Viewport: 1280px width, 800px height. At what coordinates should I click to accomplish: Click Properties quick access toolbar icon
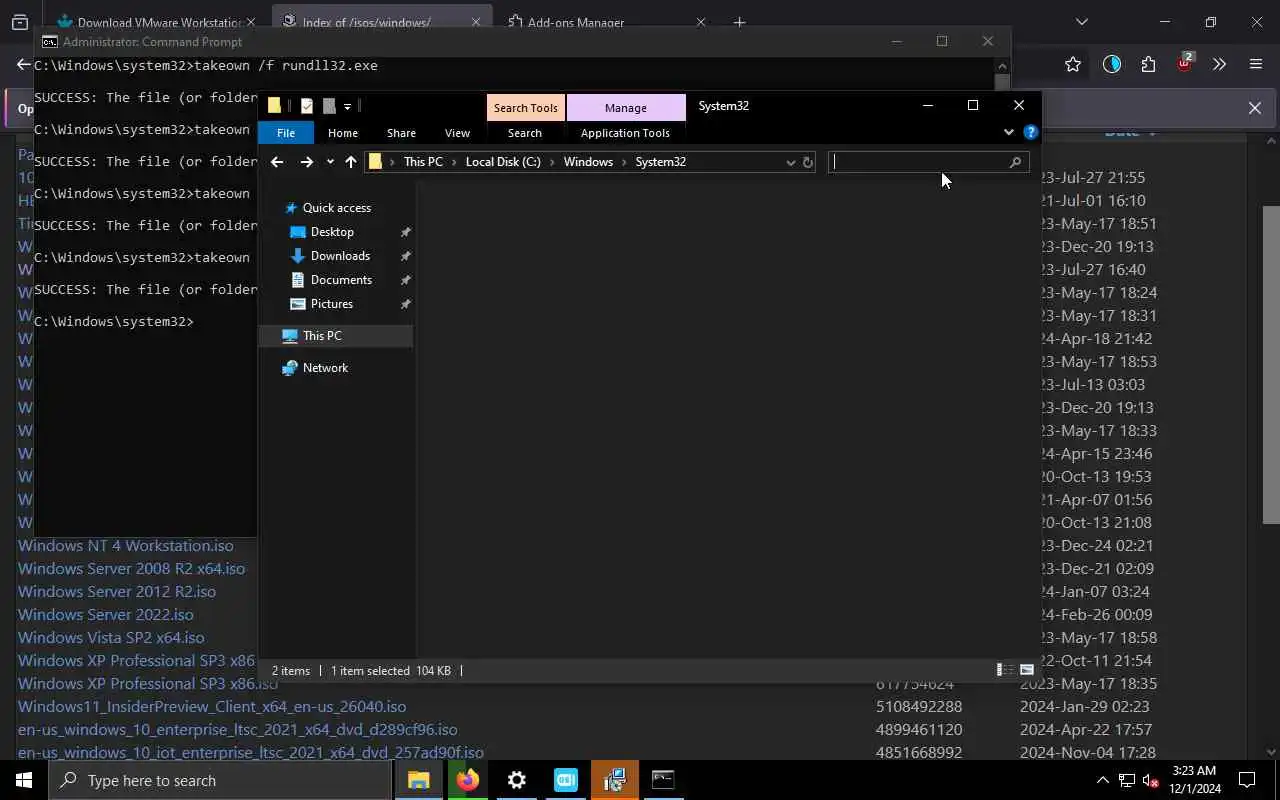tap(306, 106)
